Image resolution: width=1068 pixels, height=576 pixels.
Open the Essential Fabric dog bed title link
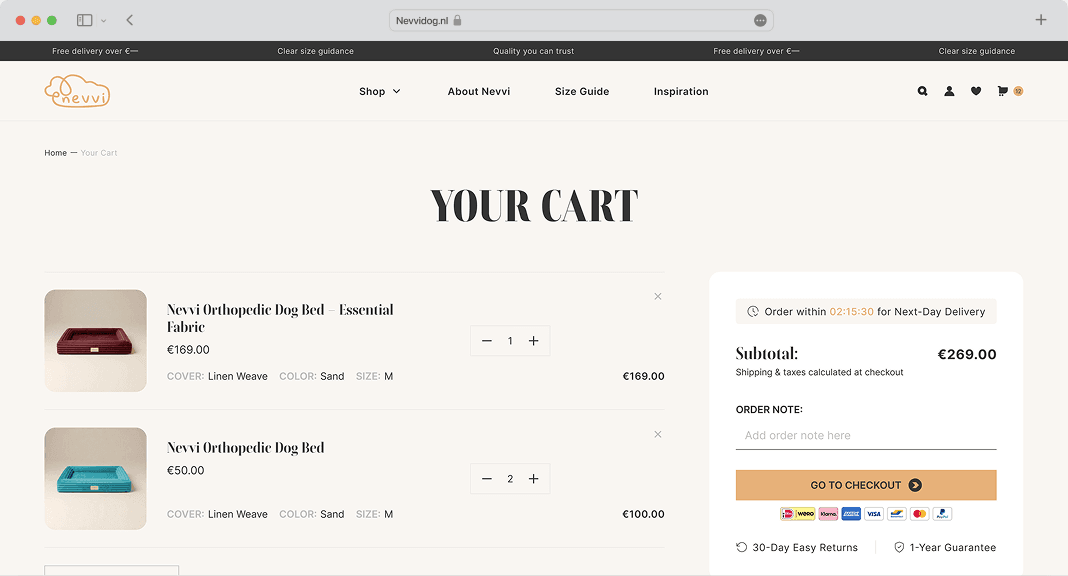(280, 318)
